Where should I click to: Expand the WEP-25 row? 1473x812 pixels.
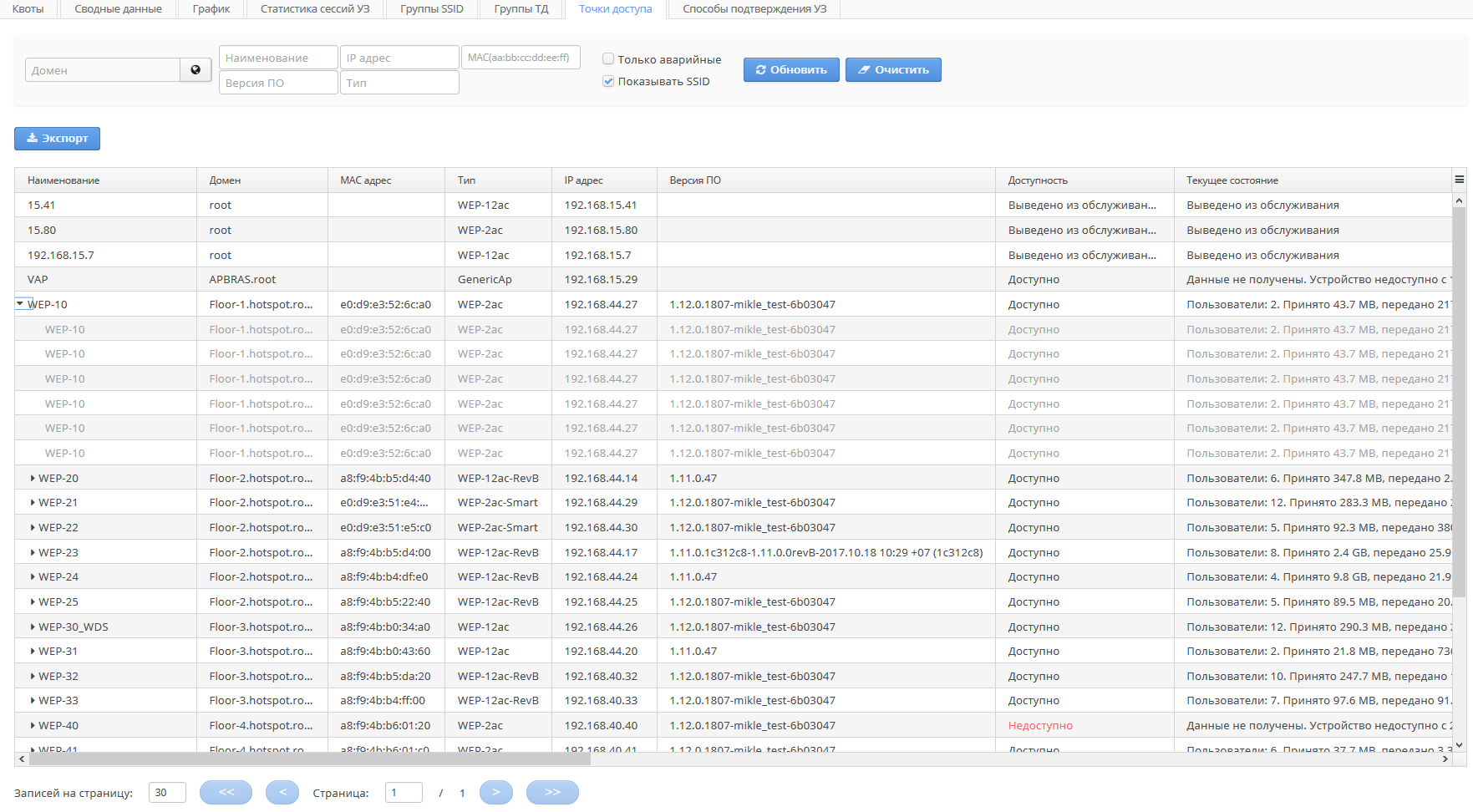pos(33,602)
